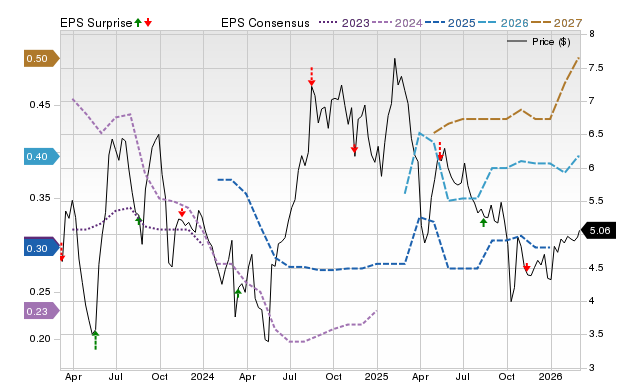Click the 2025 EPS consensus legend entry

450,23
